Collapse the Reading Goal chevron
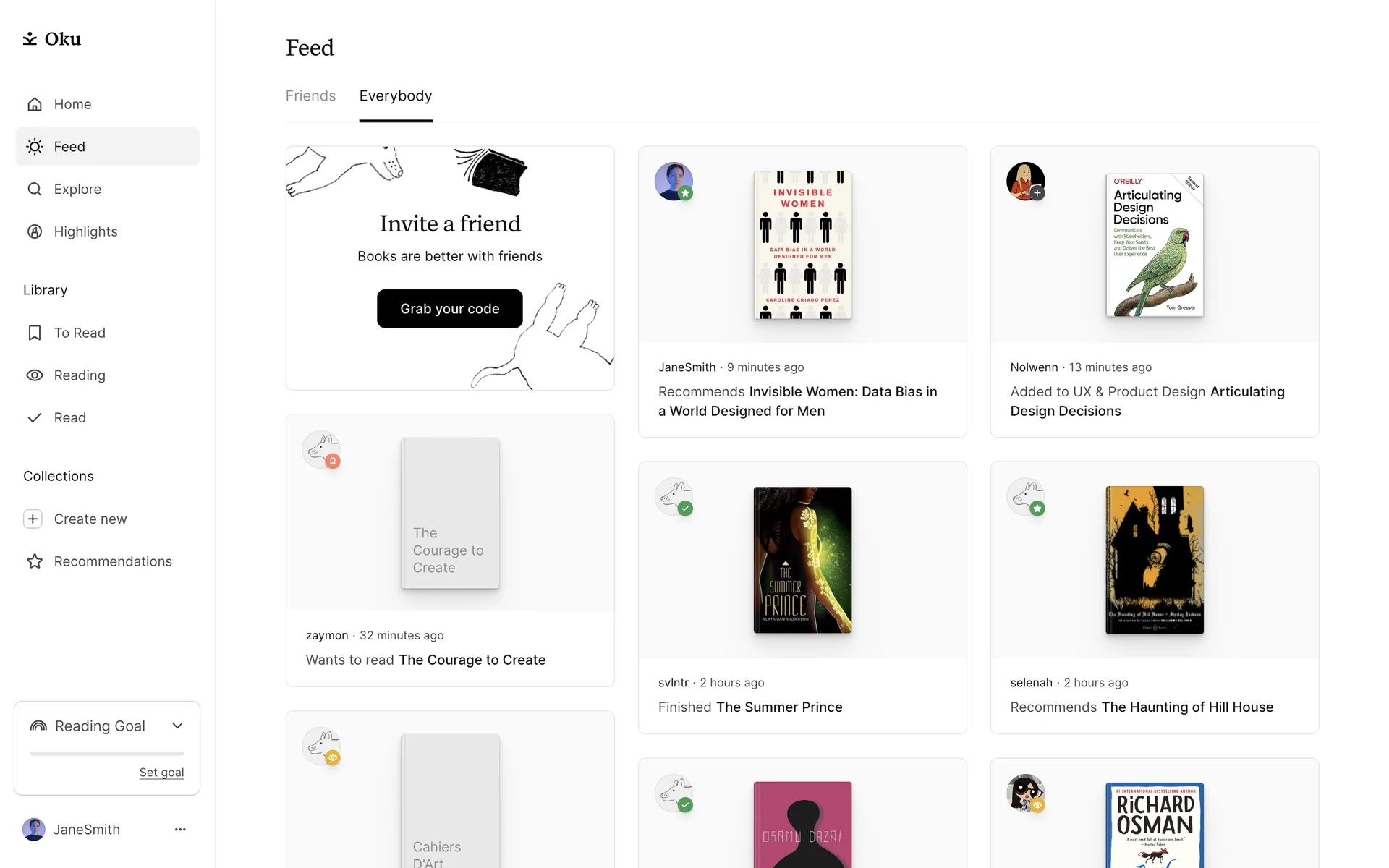This screenshot has height=868, width=1389. pyautogui.click(x=177, y=726)
